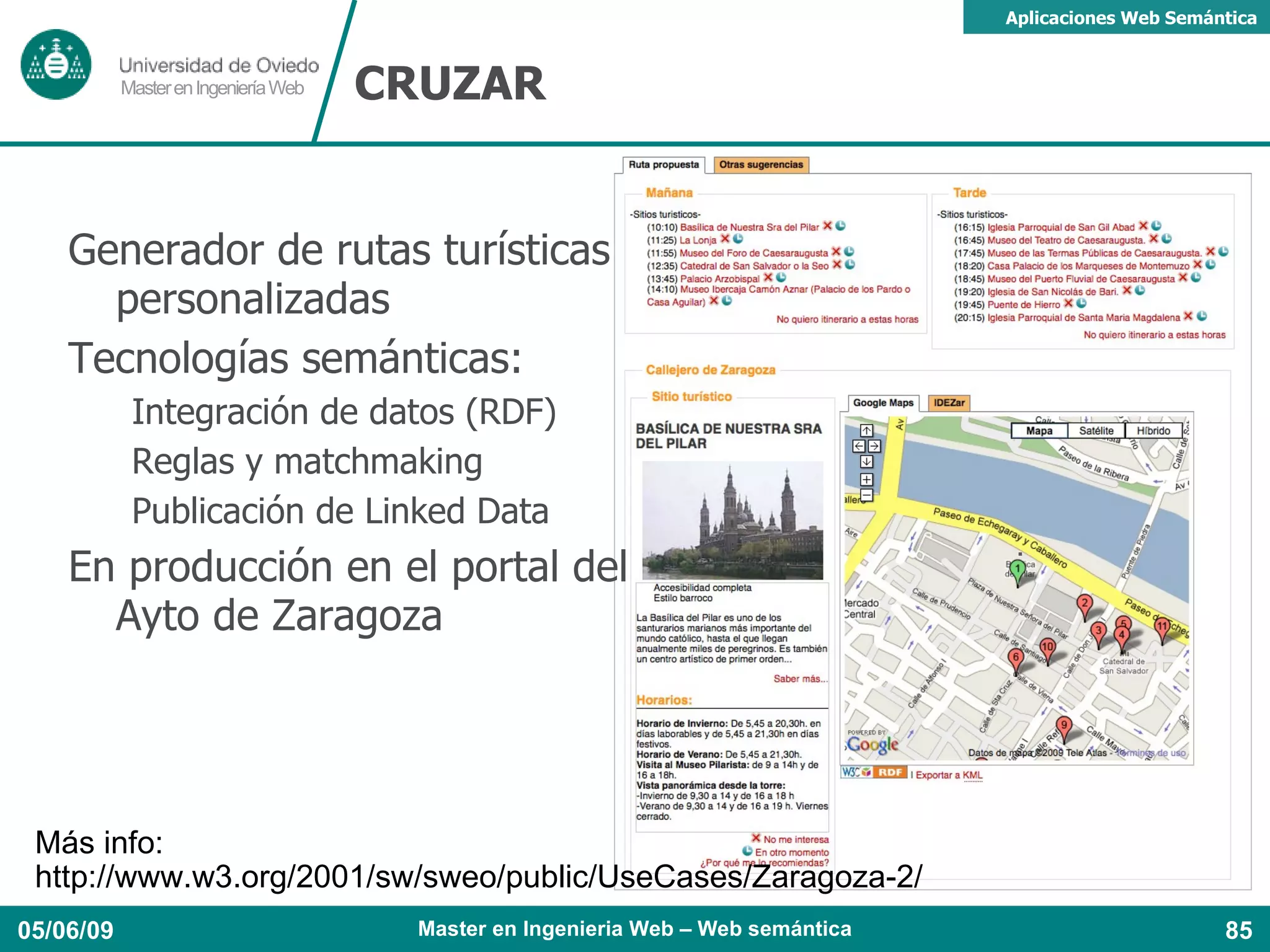Remove Puente de Hierro from itinerary
The width and height of the screenshot is (1270, 952).
pos(1068,303)
